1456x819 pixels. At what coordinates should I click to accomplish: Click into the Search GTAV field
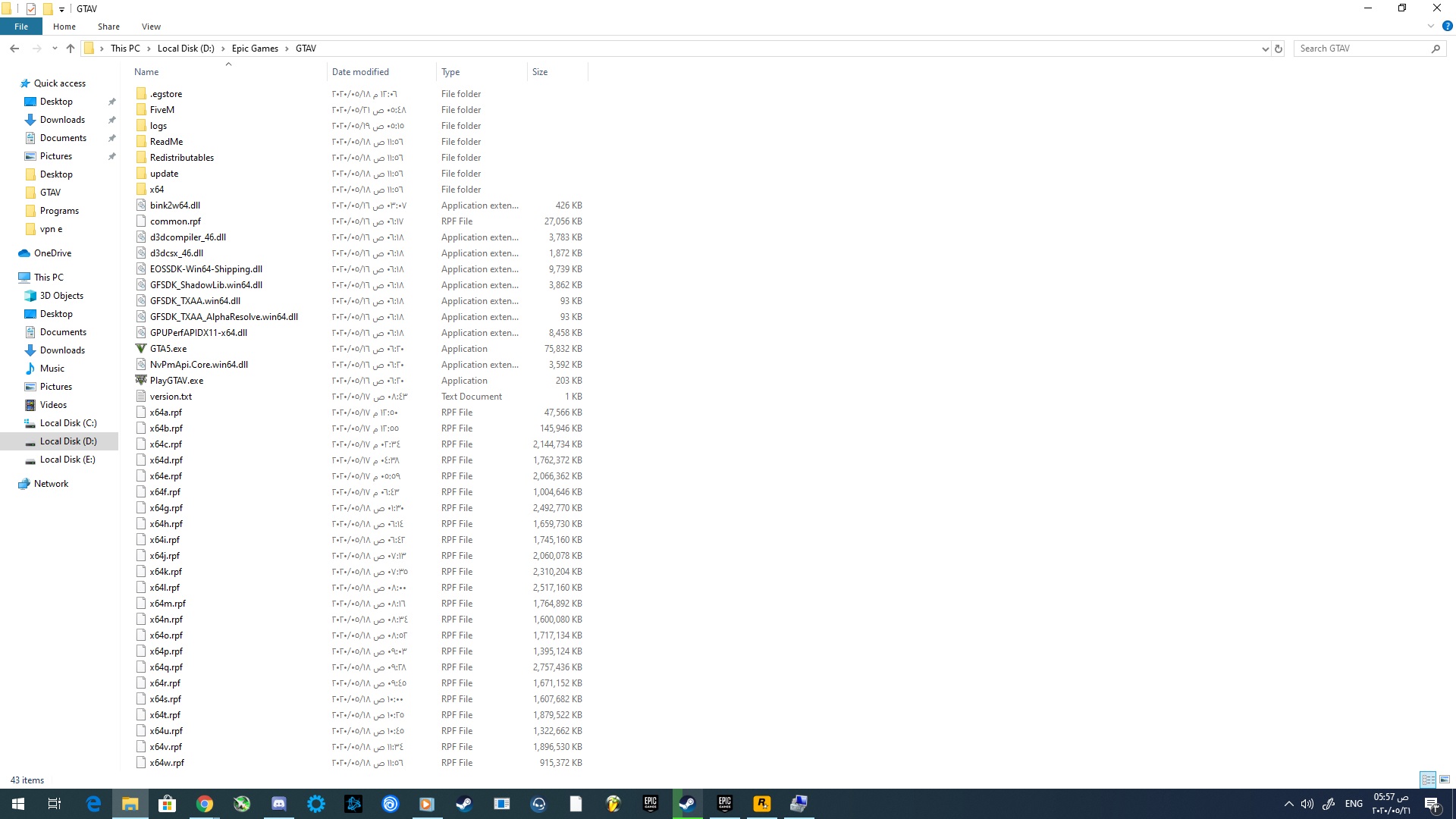tap(1361, 49)
